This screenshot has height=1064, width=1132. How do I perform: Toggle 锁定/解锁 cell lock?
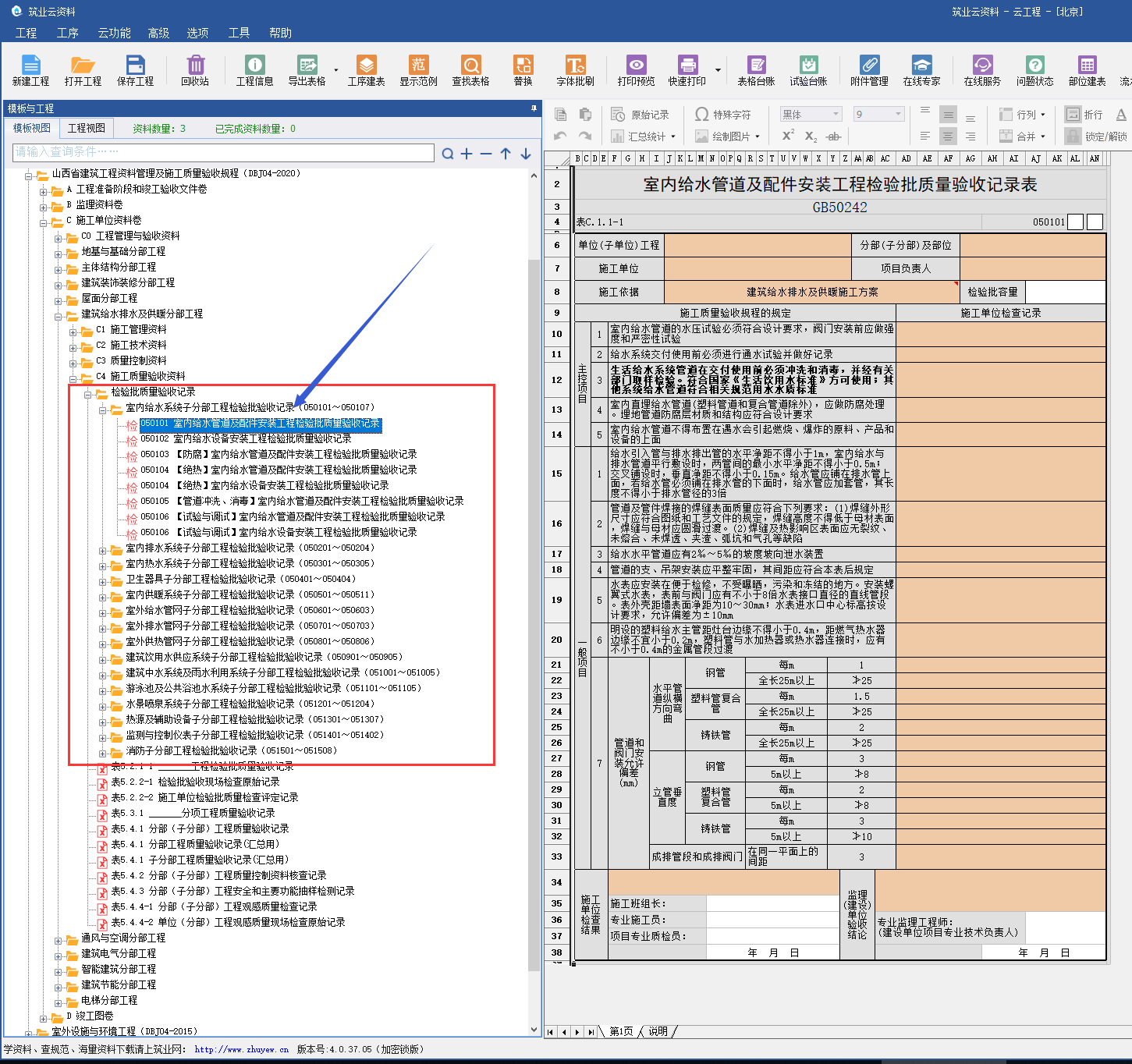click(1096, 136)
